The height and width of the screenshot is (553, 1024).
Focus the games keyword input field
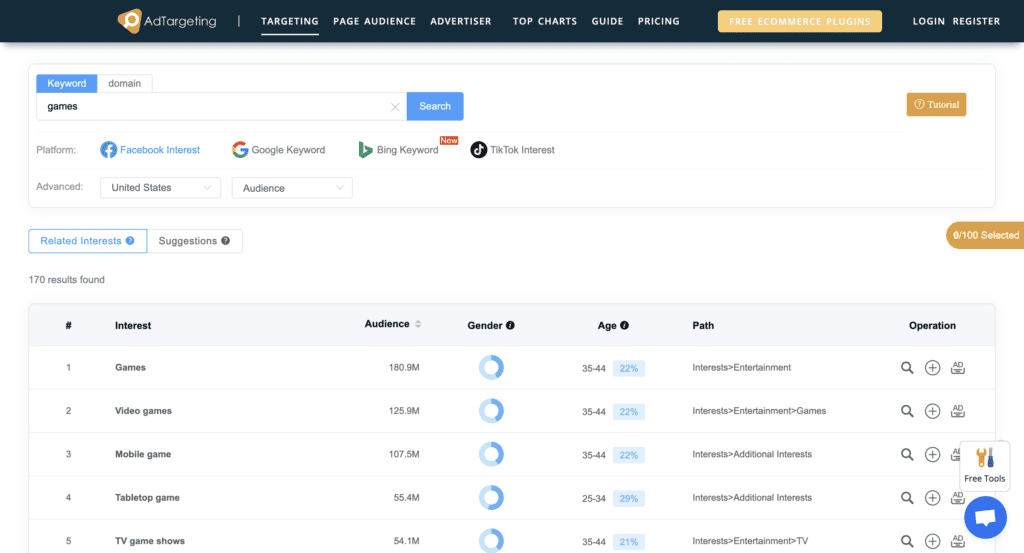tap(221, 106)
